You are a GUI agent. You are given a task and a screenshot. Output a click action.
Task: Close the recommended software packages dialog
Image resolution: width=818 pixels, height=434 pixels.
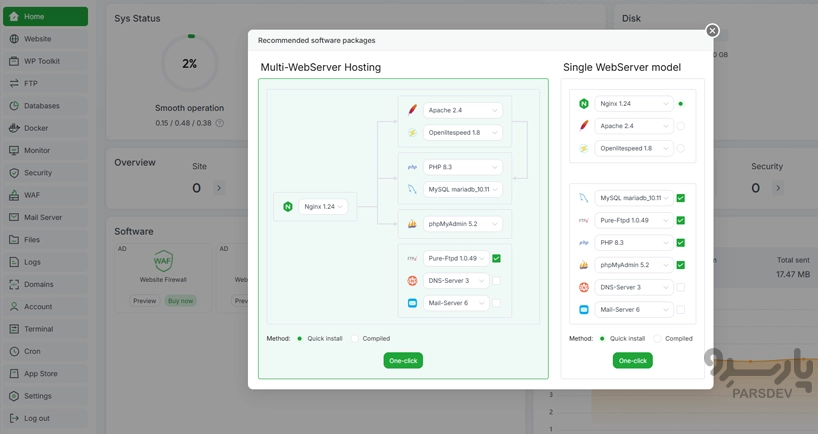click(x=712, y=31)
